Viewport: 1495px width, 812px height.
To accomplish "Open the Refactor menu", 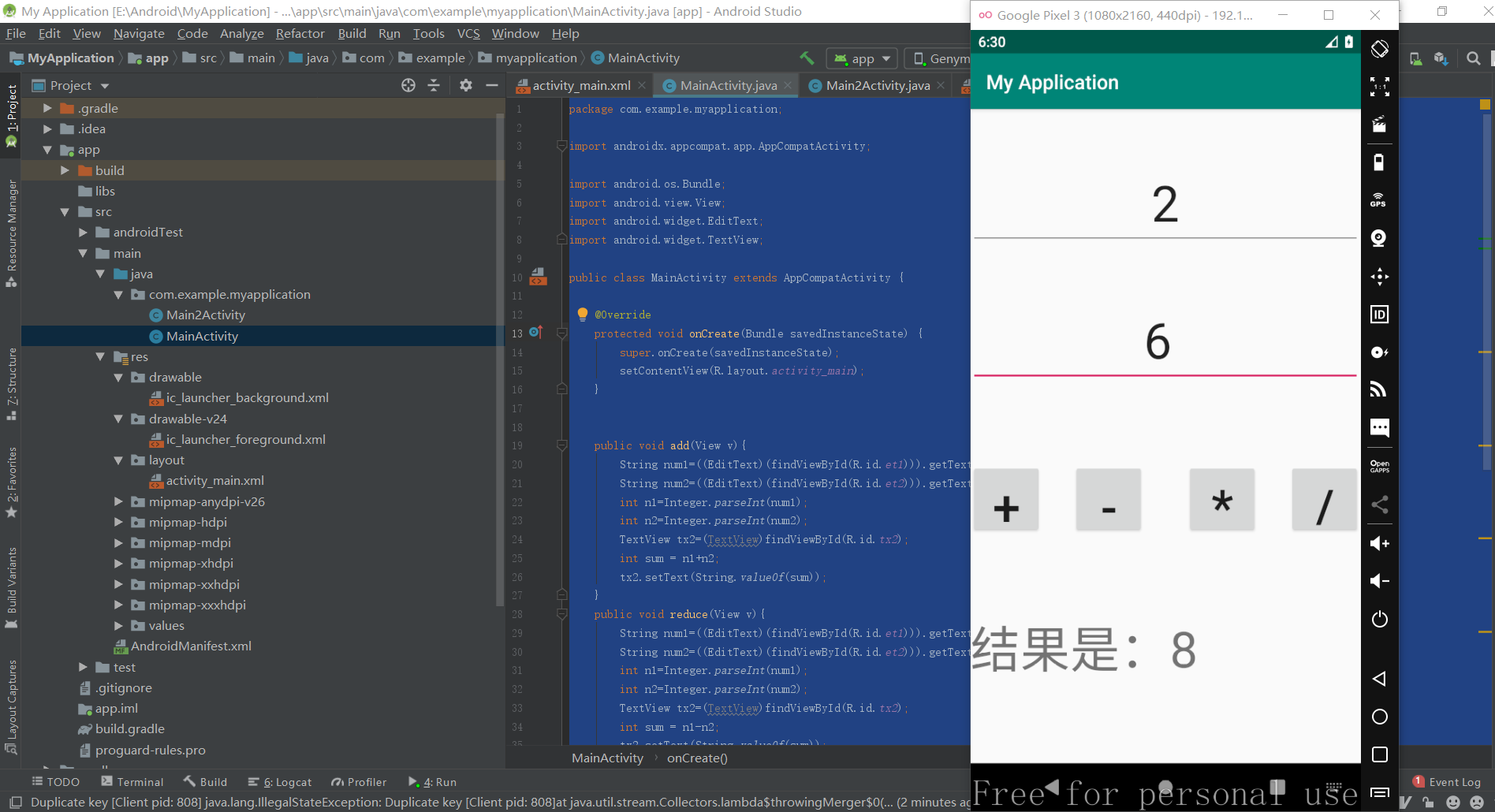I will pos(300,33).
